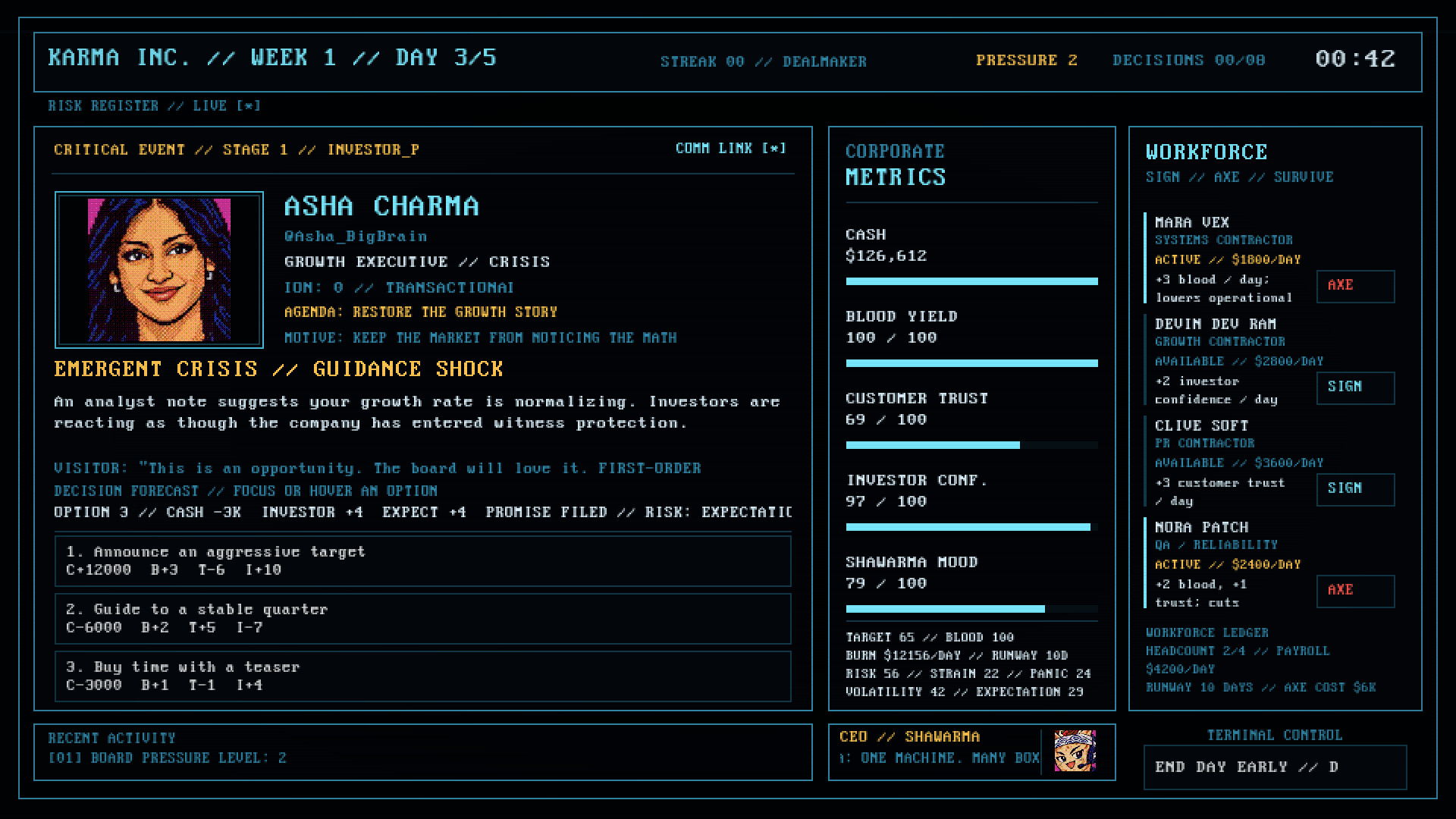Choose option 1 Announce an aggressive target

pos(422,561)
